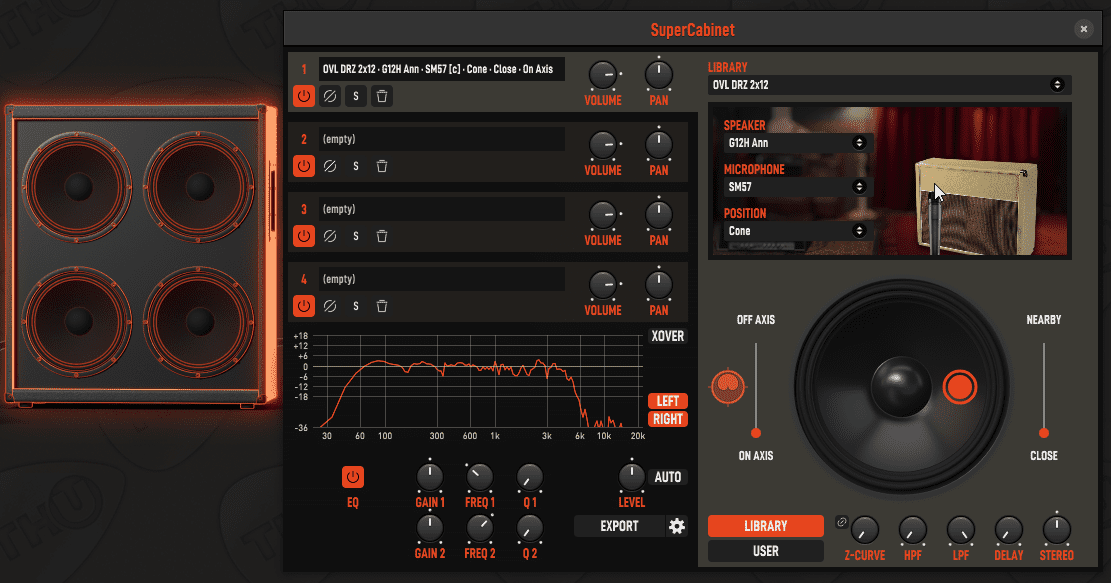The width and height of the screenshot is (1111, 583).
Task: Enable the AUTO level toggle
Action: coord(668,477)
